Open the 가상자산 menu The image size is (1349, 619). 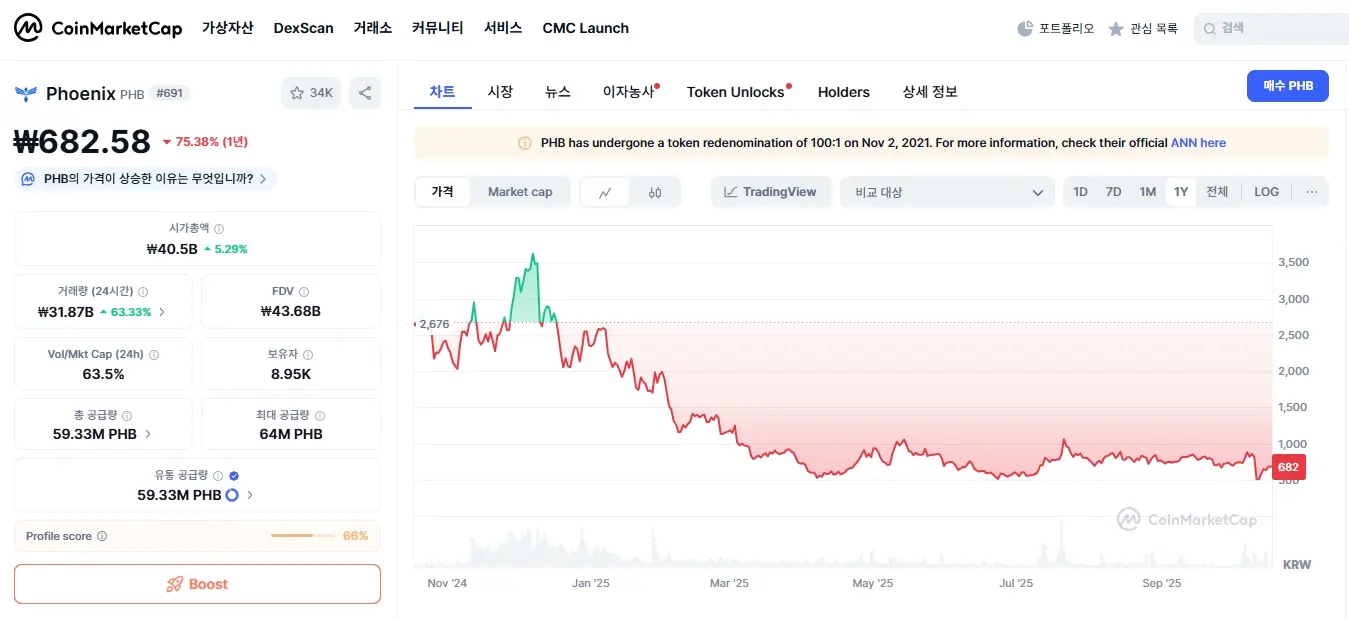pyautogui.click(x=227, y=28)
